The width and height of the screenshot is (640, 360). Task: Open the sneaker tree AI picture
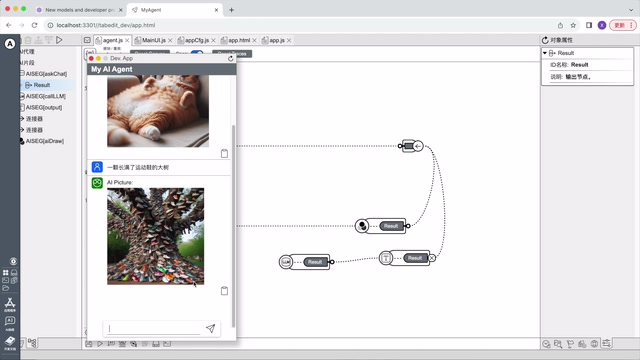(x=156, y=236)
